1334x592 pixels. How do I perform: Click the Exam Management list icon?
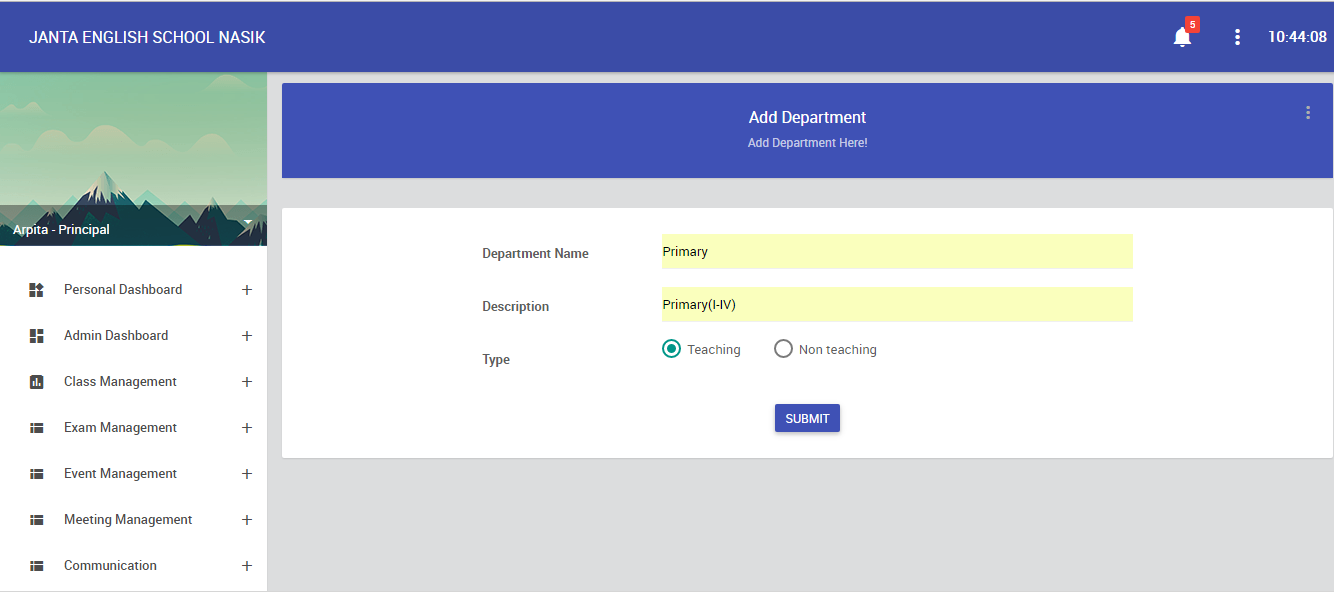[x=37, y=428]
